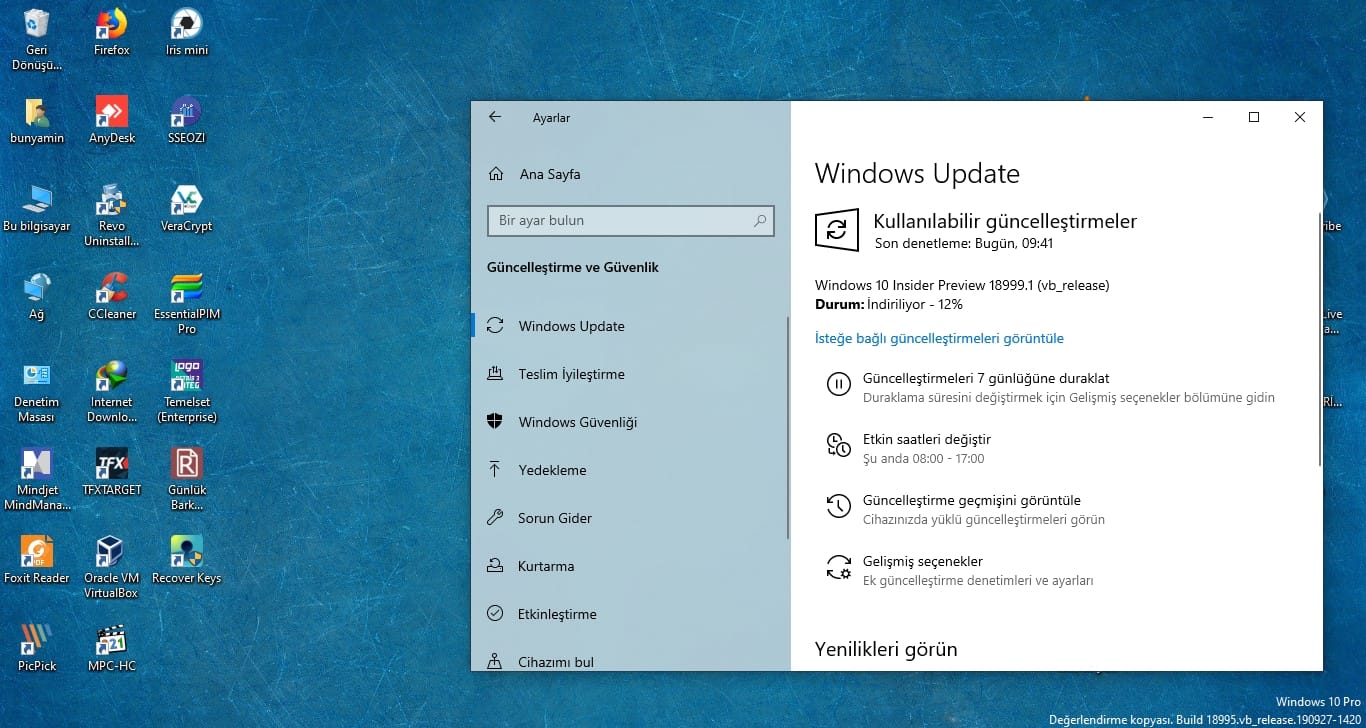Screen dimensions: 1366x728
Task: Click the Durum: İndiriliyor - 12% text
Action: (x=889, y=304)
